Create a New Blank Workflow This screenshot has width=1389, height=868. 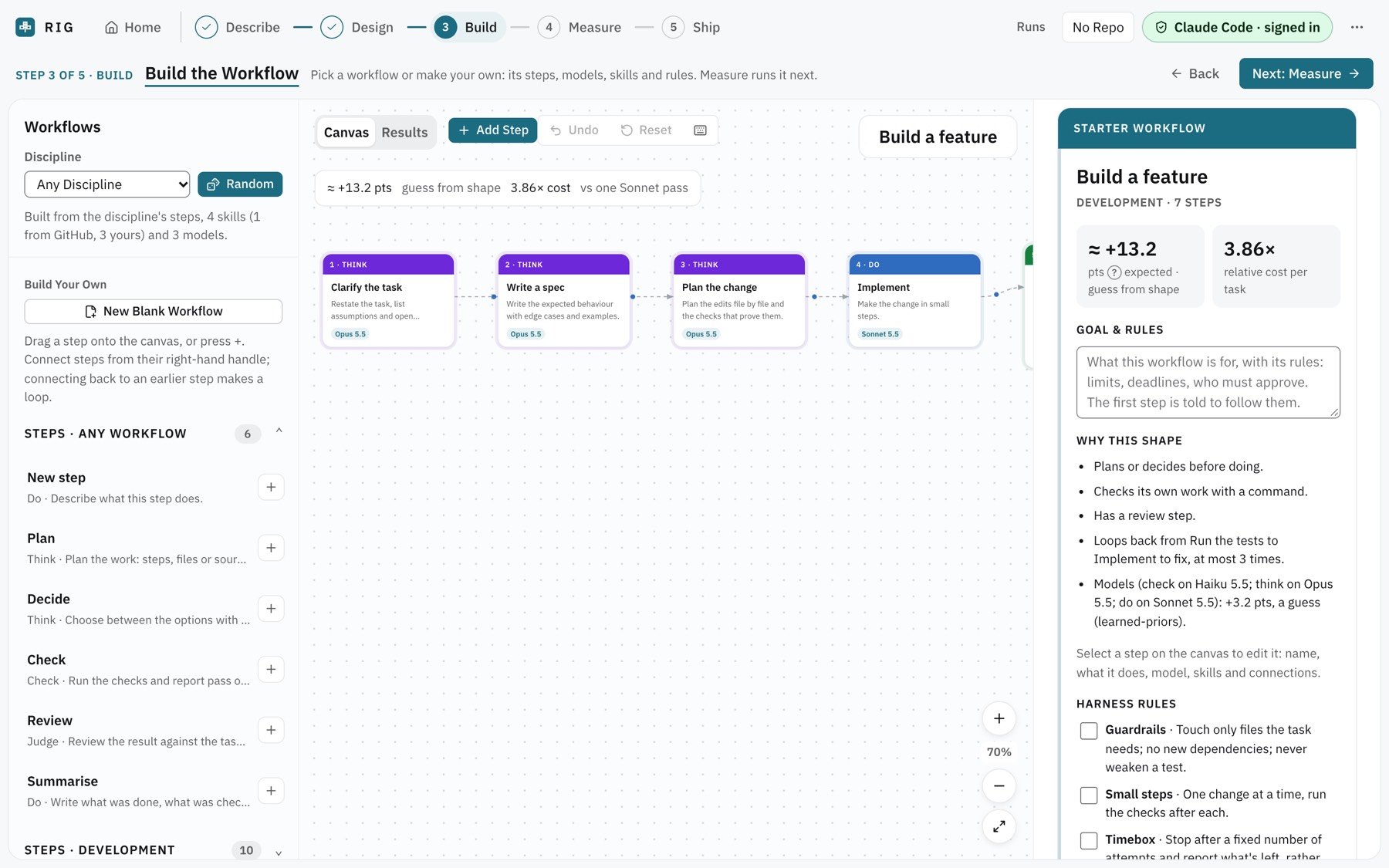(x=154, y=311)
